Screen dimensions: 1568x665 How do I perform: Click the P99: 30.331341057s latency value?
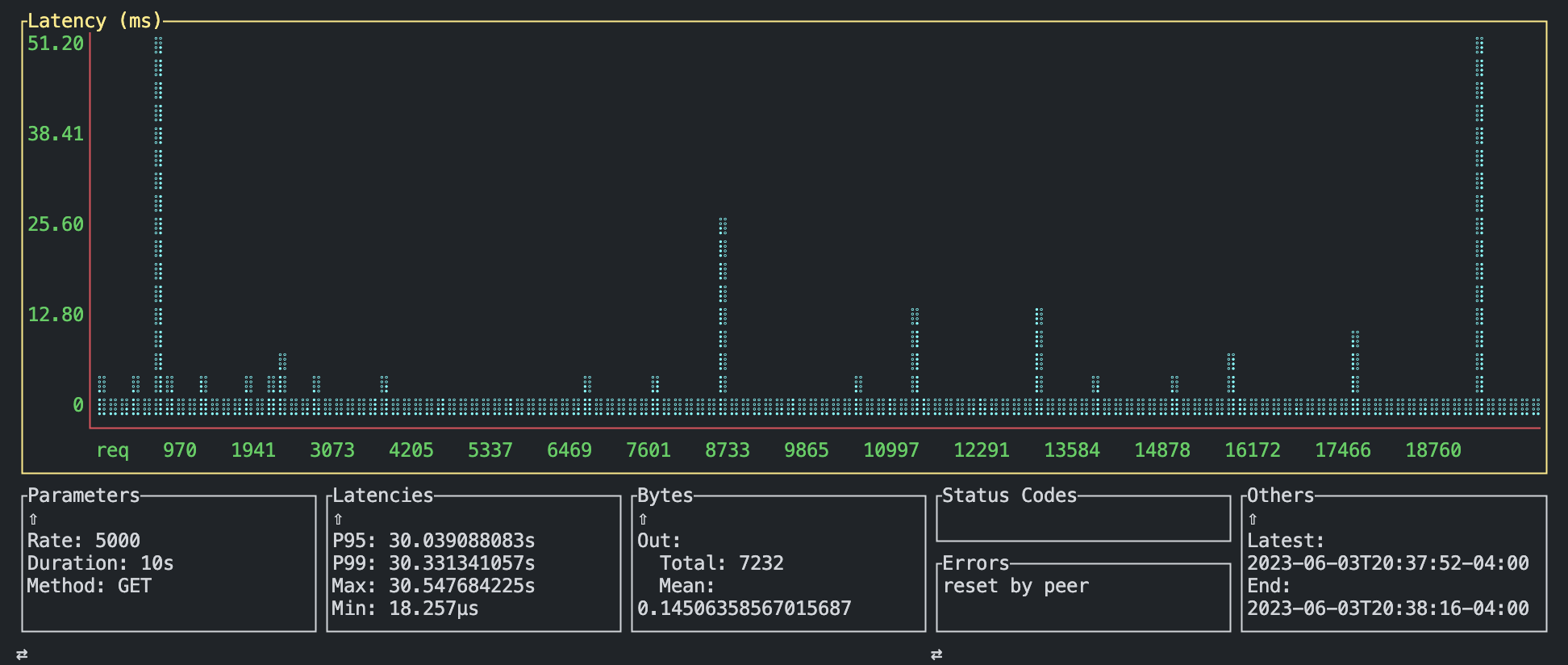[434, 563]
